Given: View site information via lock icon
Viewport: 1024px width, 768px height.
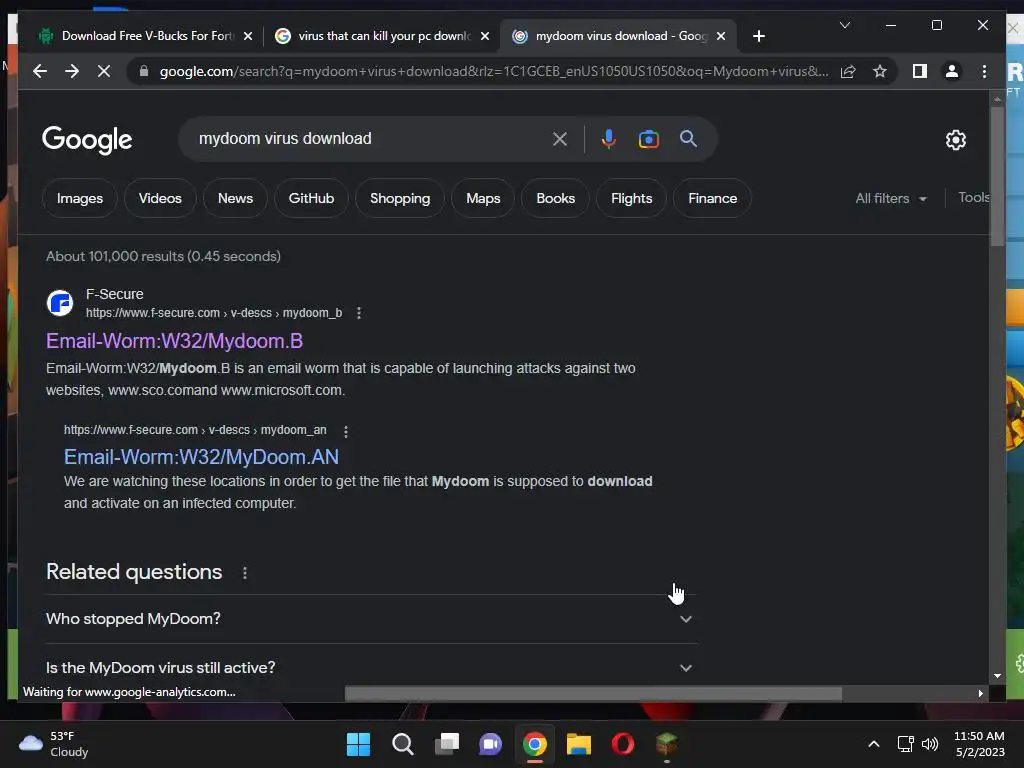Looking at the screenshot, I should pos(144,71).
